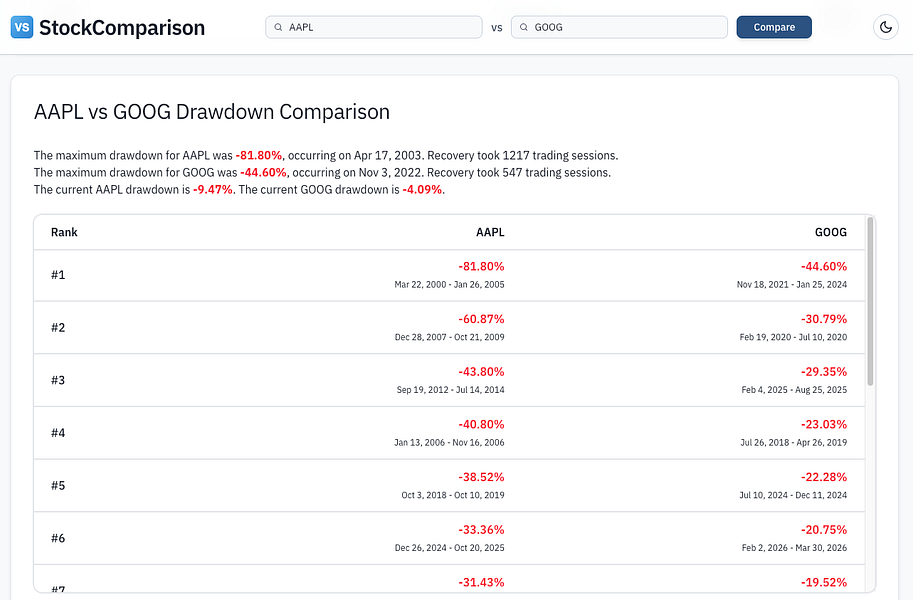913x600 pixels.
Task: Select the GOOG -20.75% value
Action: coord(823,530)
